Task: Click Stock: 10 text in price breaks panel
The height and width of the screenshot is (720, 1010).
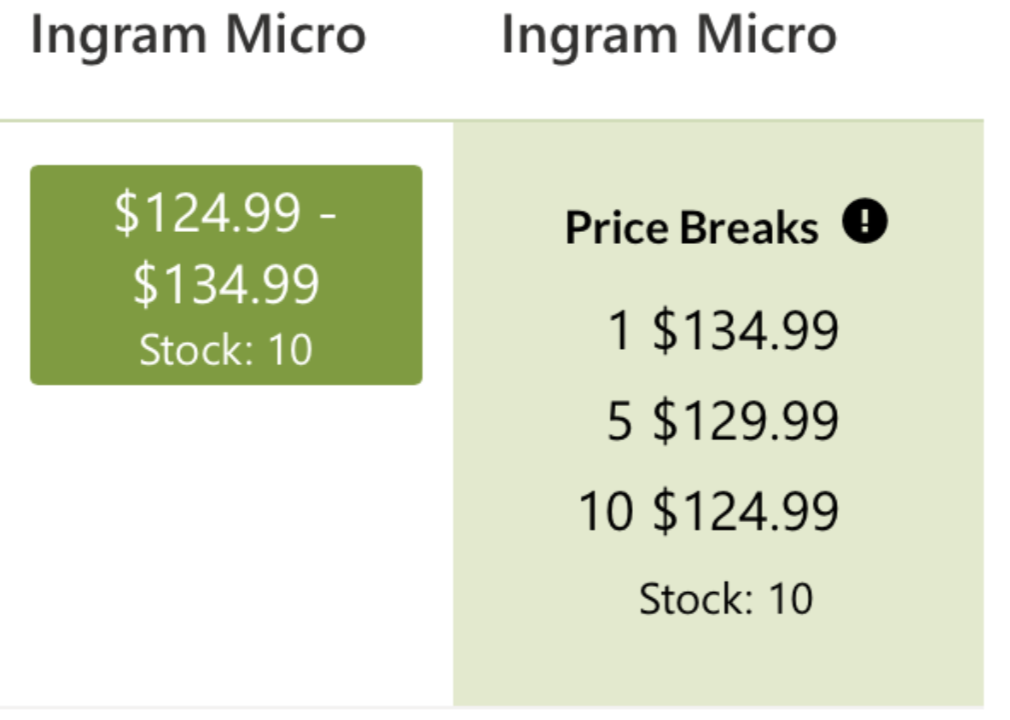Action: pos(726,599)
